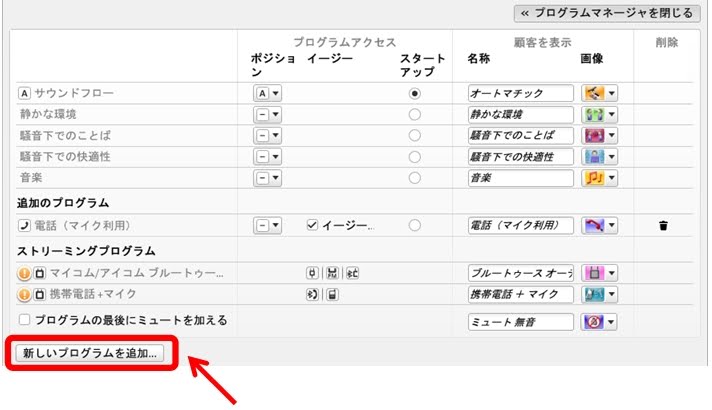Click the first access icon in the マイコム/アイコム row
The width and height of the screenshot is (712, 410).
click(x=312, y=273)
